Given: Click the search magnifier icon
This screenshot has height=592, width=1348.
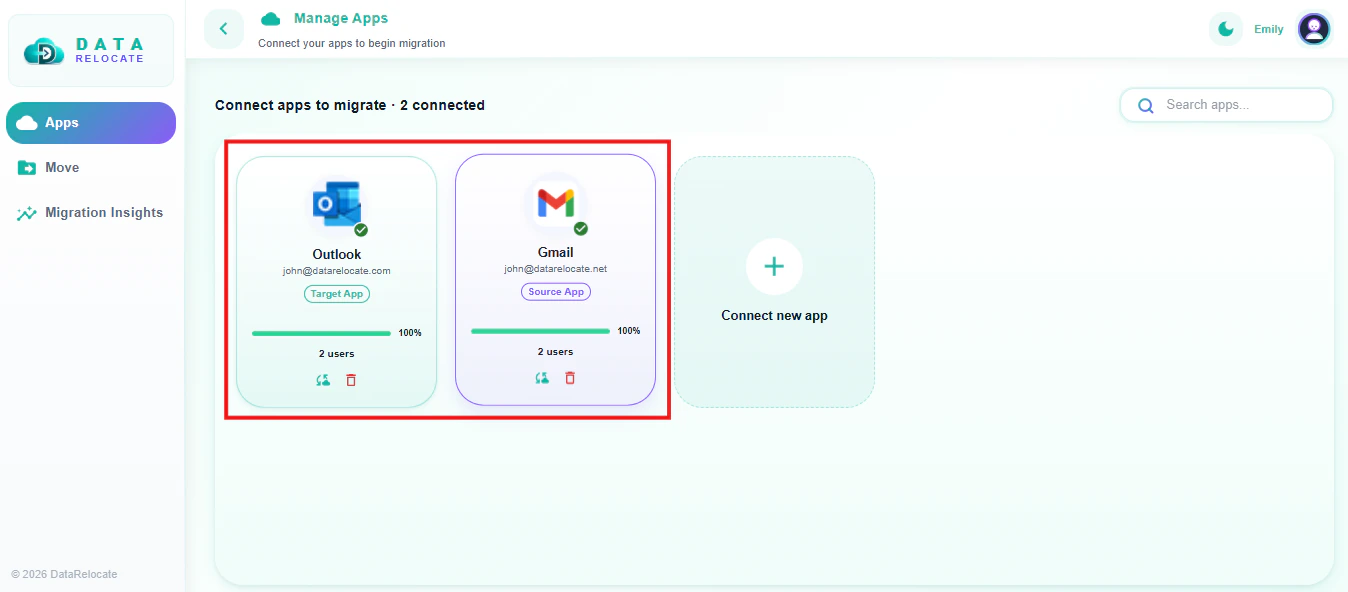Looking at the screenshot, I should click(x=1146, y=105).
